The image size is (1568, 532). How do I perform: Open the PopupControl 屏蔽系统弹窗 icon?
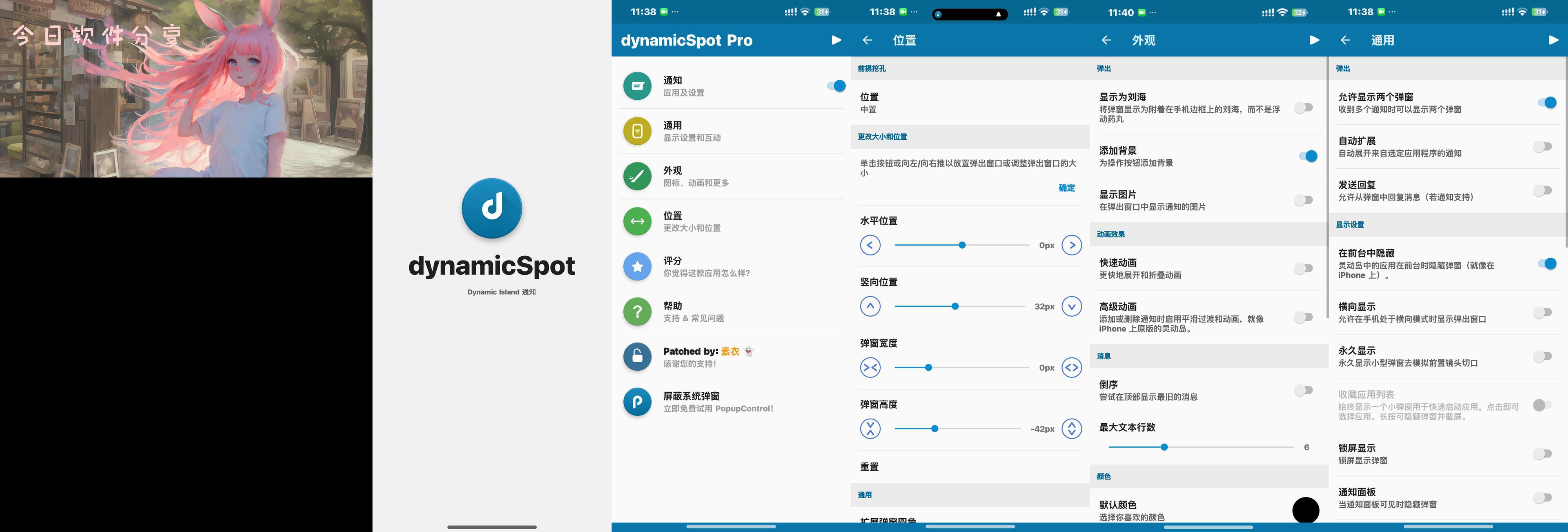[x=637, y=402]
